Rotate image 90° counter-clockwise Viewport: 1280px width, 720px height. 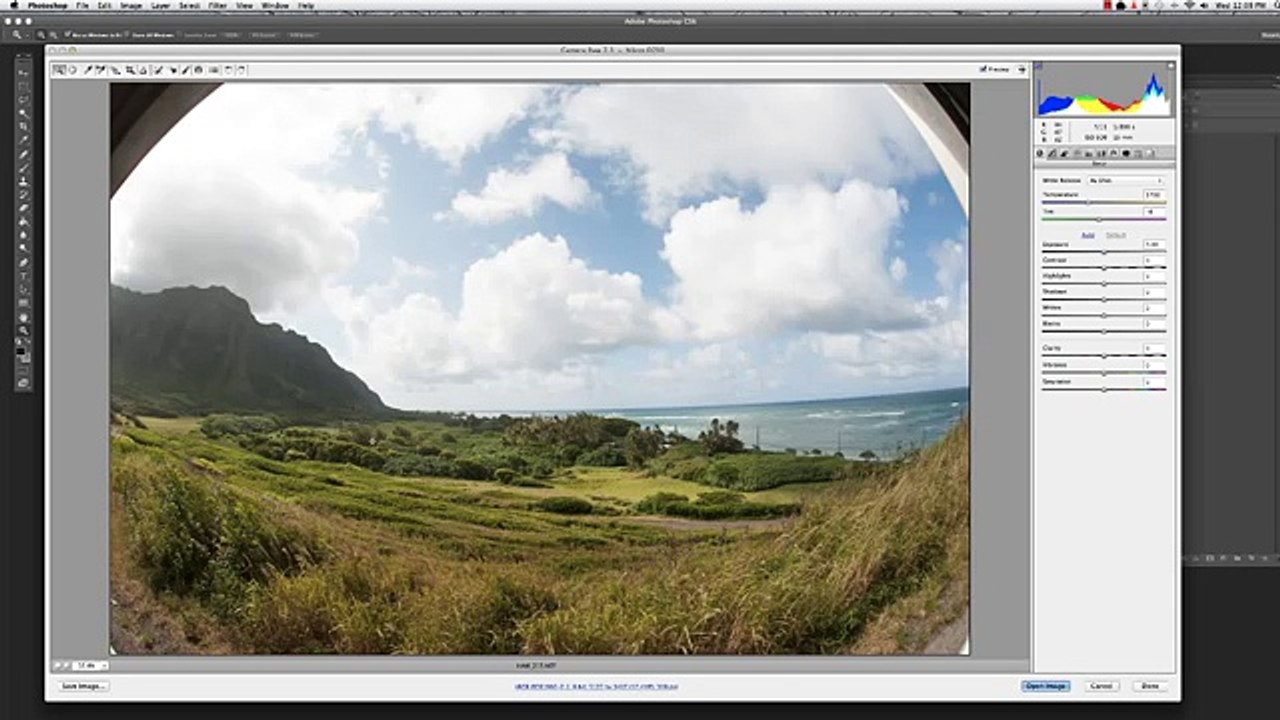click(228, 70)
